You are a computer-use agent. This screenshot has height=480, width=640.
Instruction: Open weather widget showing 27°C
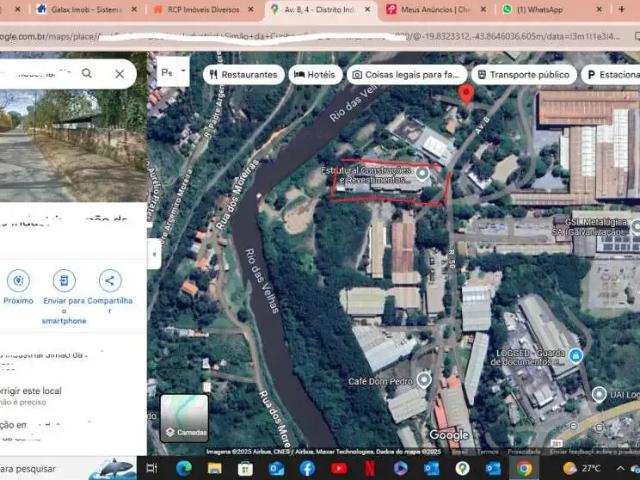(x=581, y=469)
